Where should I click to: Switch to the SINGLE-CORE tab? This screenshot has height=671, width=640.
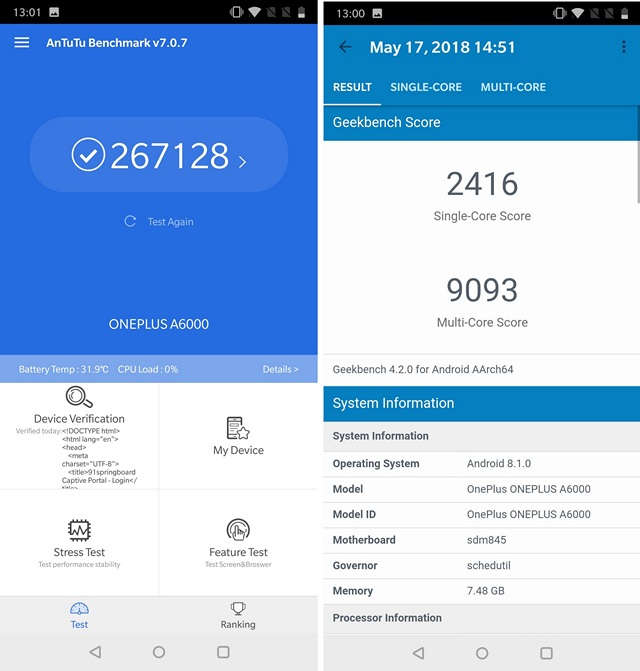426,87
